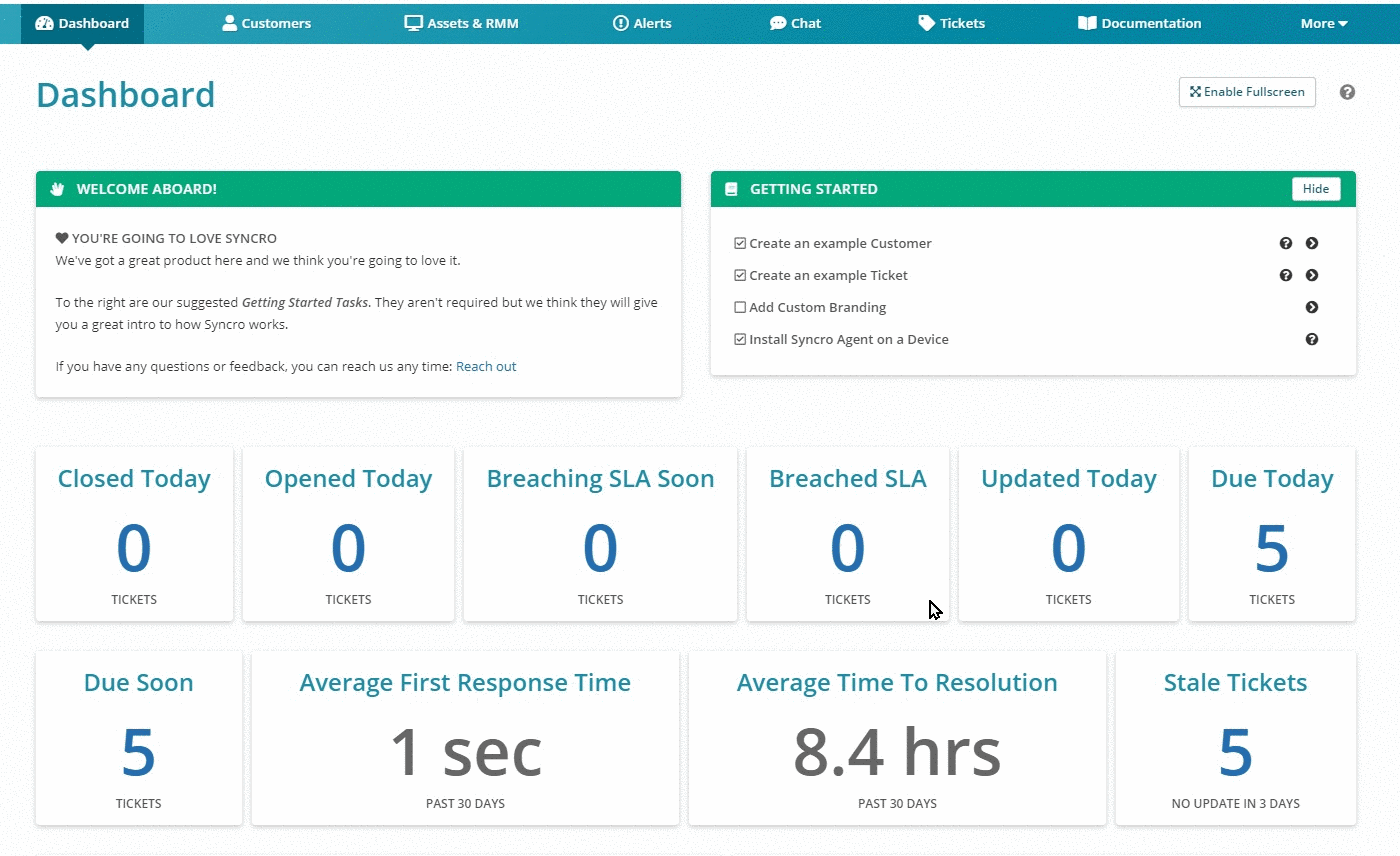
Task: Click arrow icon for Create an example Ticket
Action: coord(1312,275)
